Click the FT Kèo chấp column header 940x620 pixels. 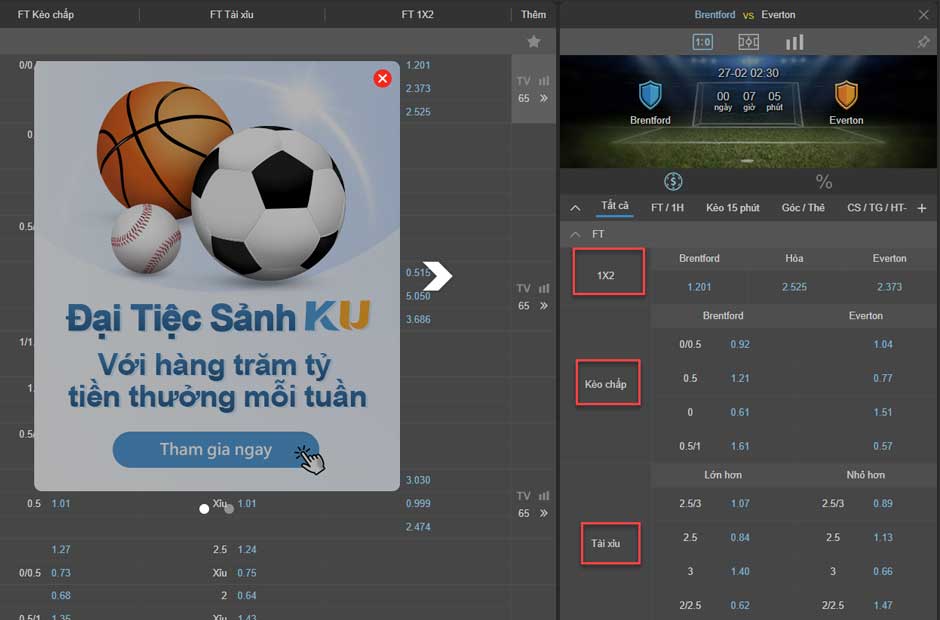(46, 14)
